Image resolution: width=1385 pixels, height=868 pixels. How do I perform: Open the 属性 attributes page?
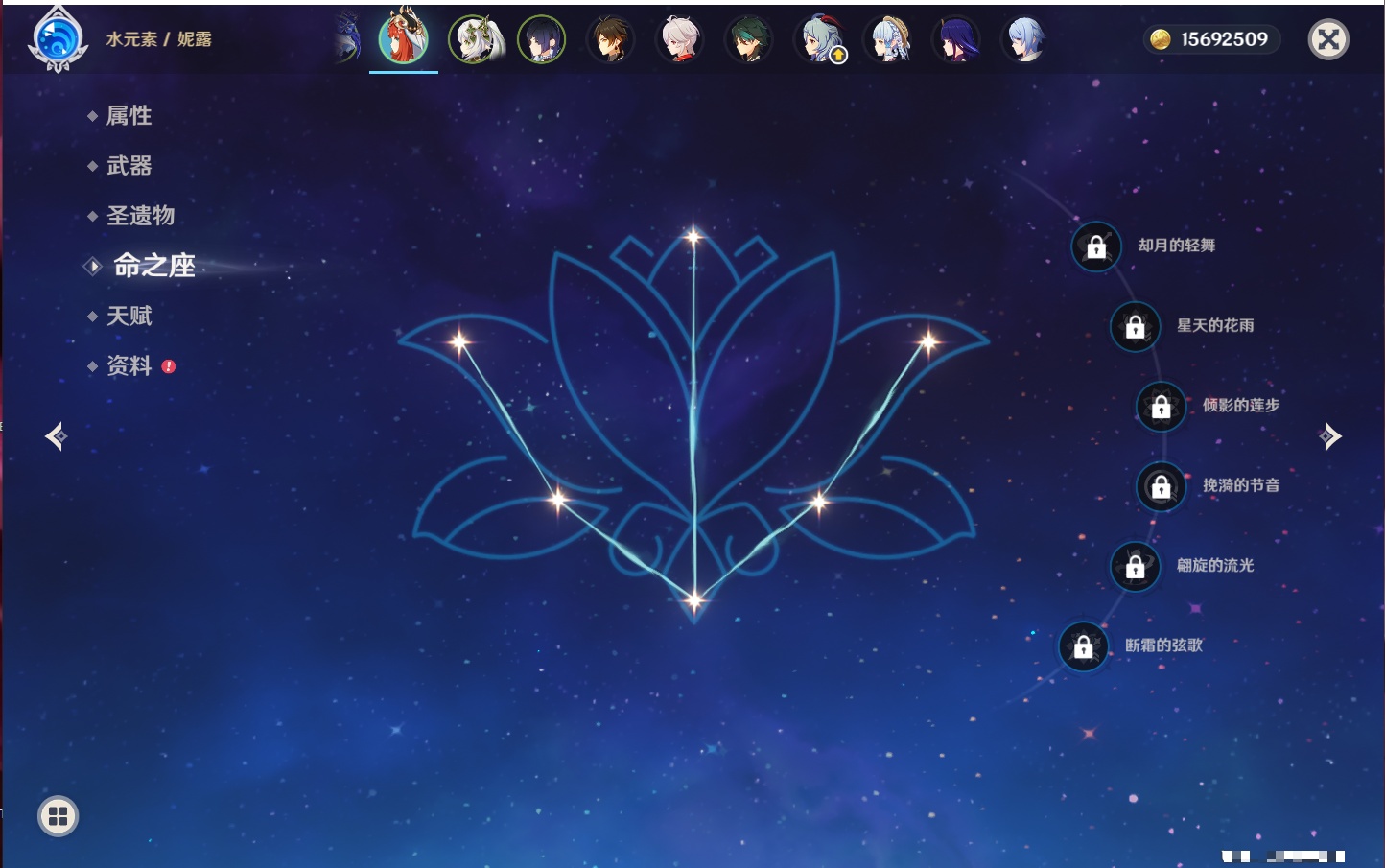click(x=129, y=116)
